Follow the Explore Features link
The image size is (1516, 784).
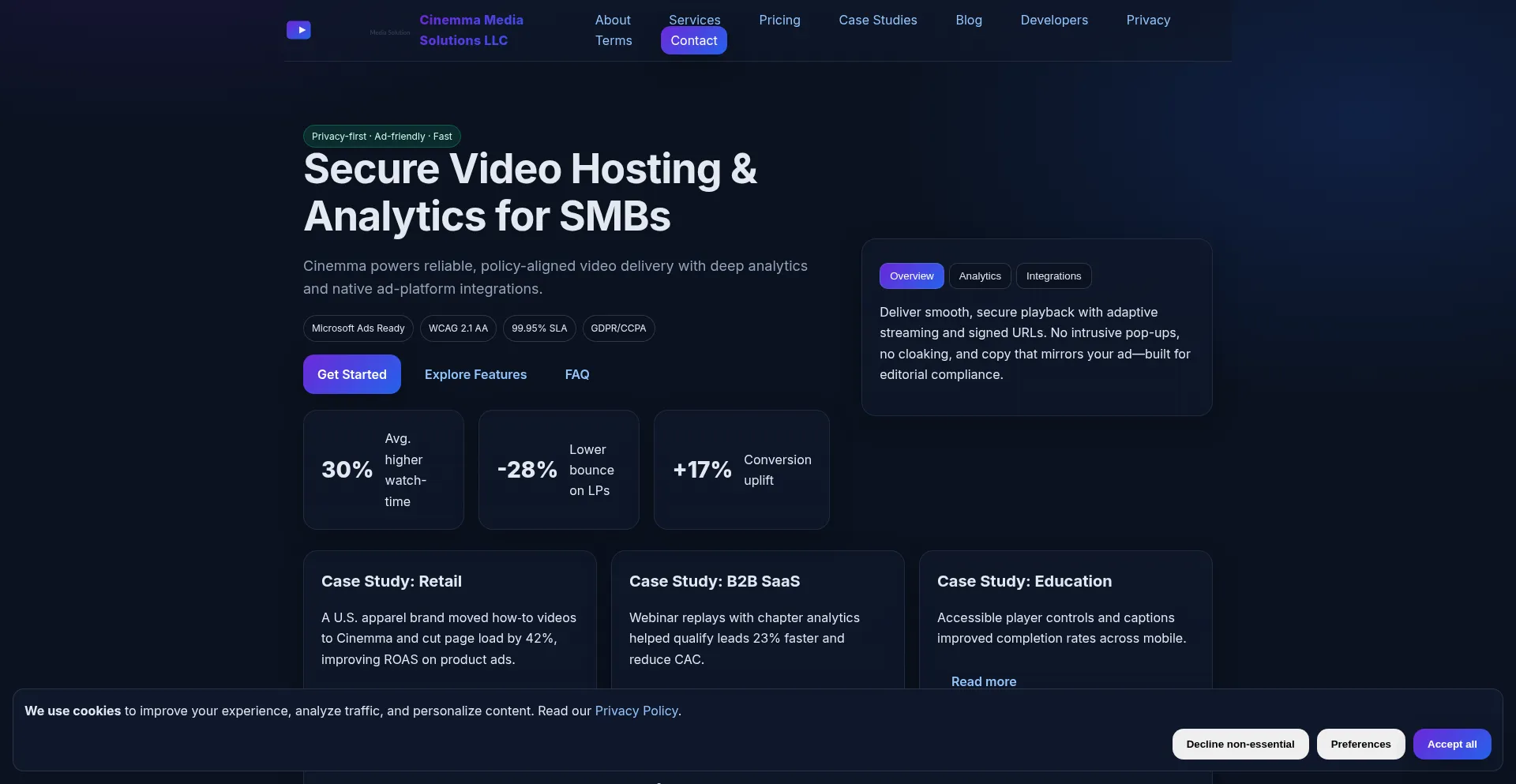click(x=475, y=374)
